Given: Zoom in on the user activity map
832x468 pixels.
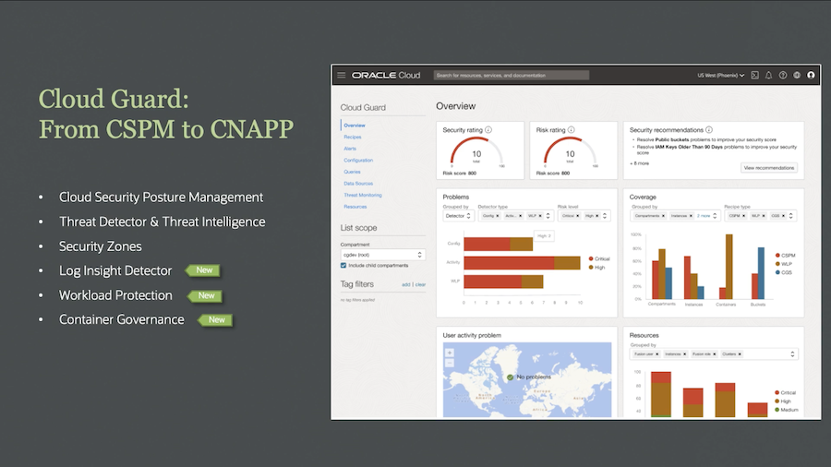Looking at the screenshot, I should click(x=449, y=353).
